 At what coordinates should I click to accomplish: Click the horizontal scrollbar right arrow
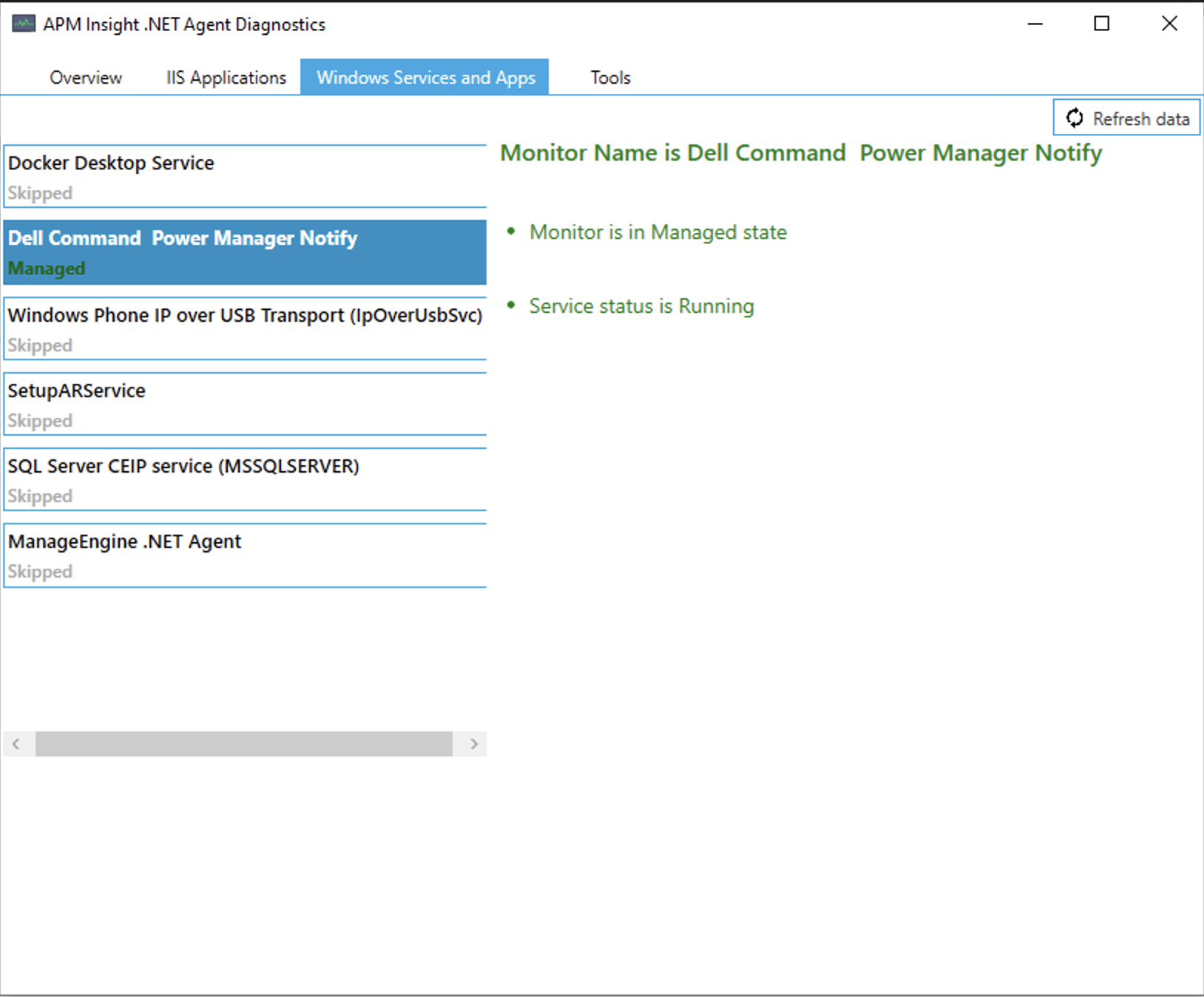[x=474, y=744]
